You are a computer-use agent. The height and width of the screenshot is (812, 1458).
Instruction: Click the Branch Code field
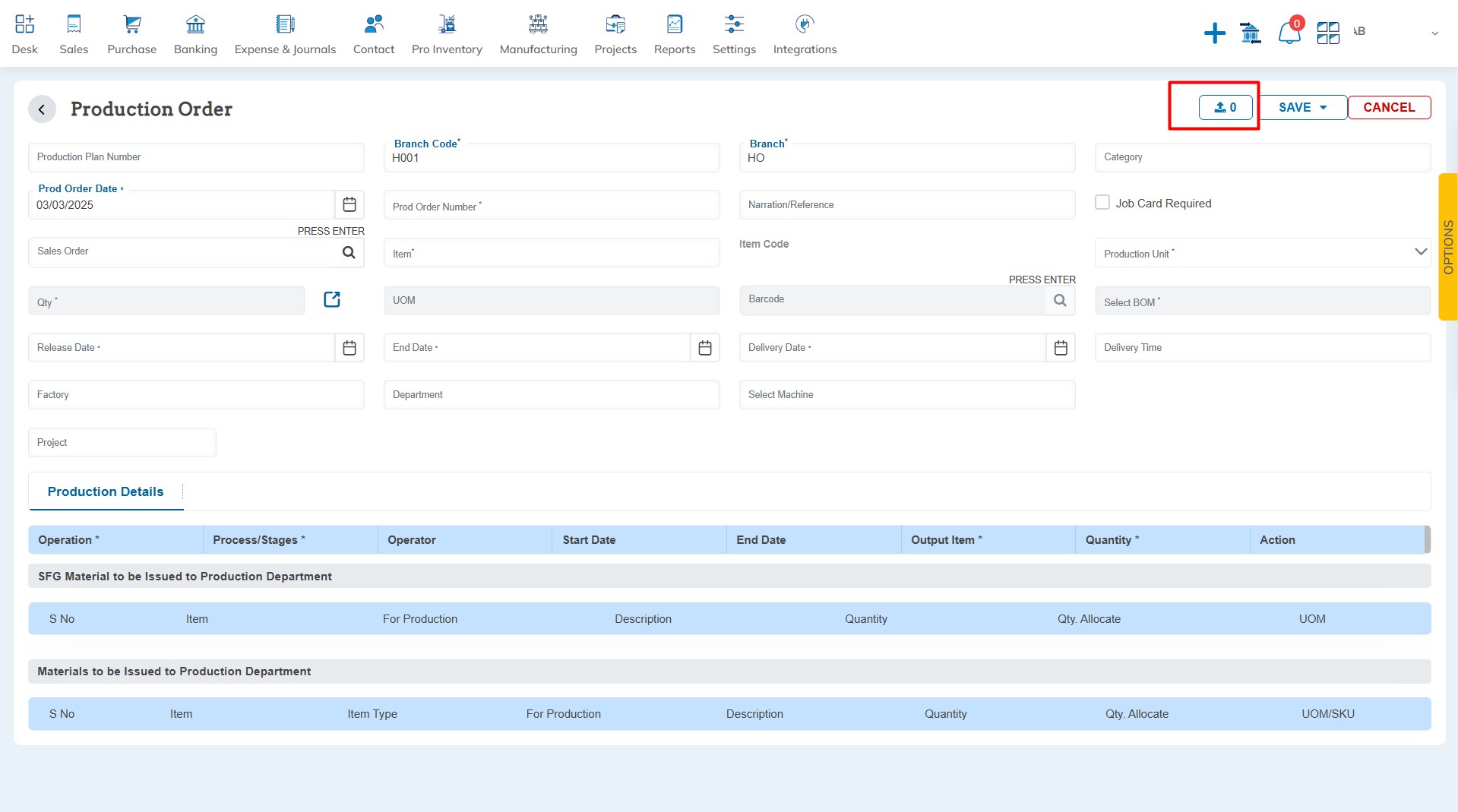tap(552, 157)
